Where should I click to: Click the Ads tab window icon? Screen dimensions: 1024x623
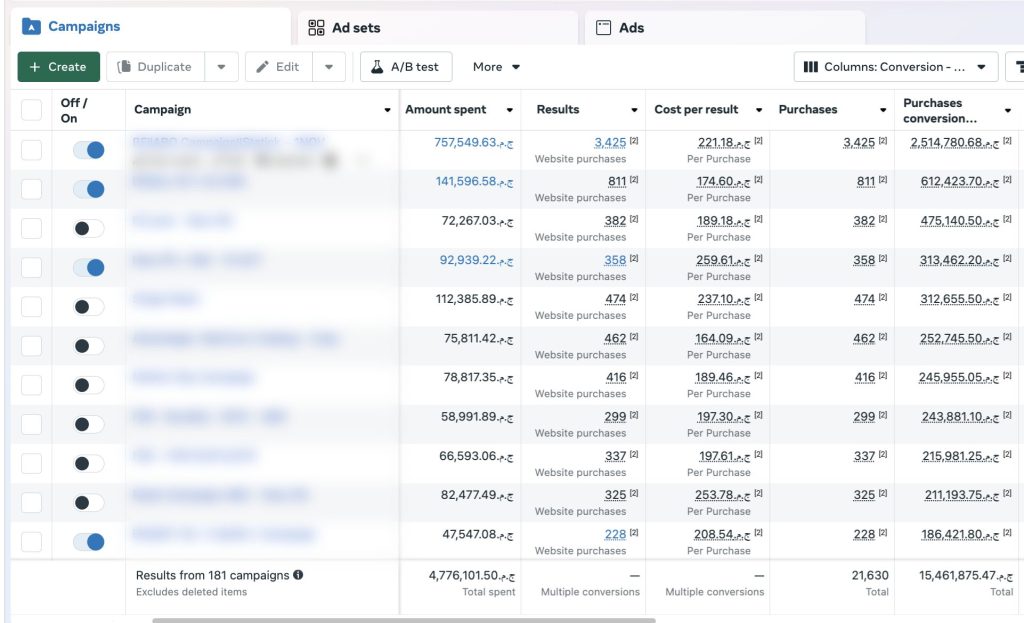tap(603, 28)
